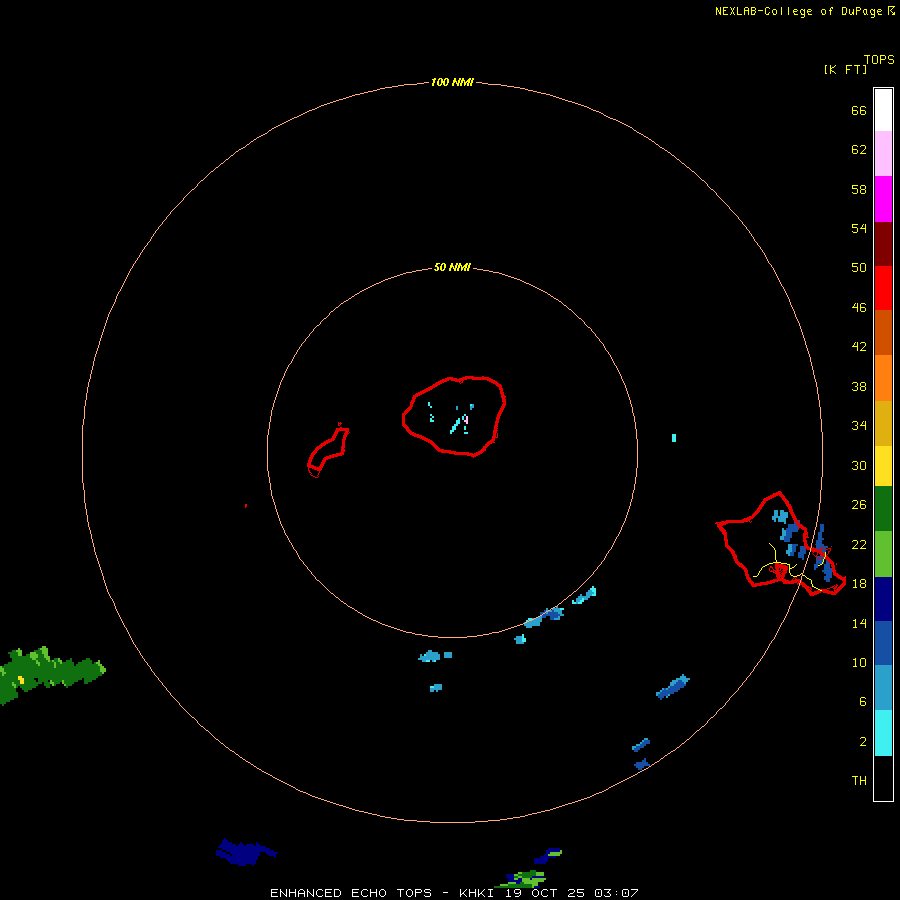This screenshot has height=900, width=900.
Task: Click the legend value "34"
Action: coord(859,425)
